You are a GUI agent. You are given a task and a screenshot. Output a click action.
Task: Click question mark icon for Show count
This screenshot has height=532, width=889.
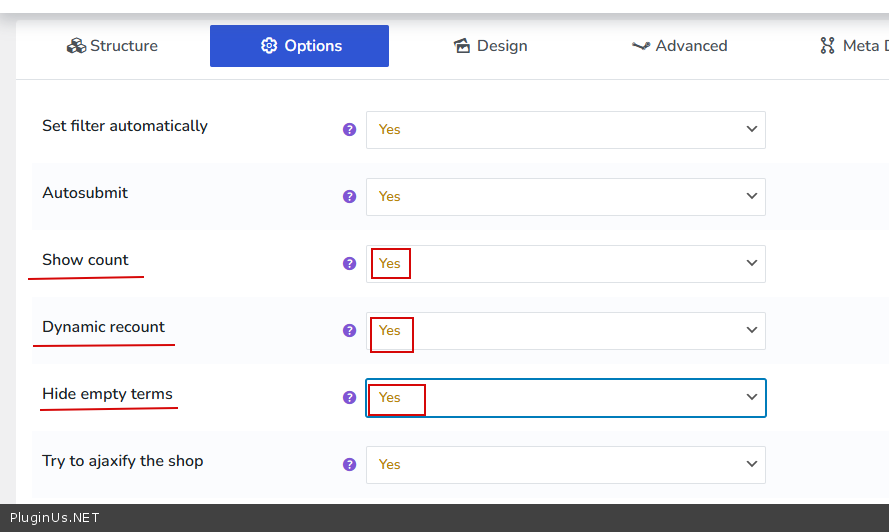tap(349, 264)
